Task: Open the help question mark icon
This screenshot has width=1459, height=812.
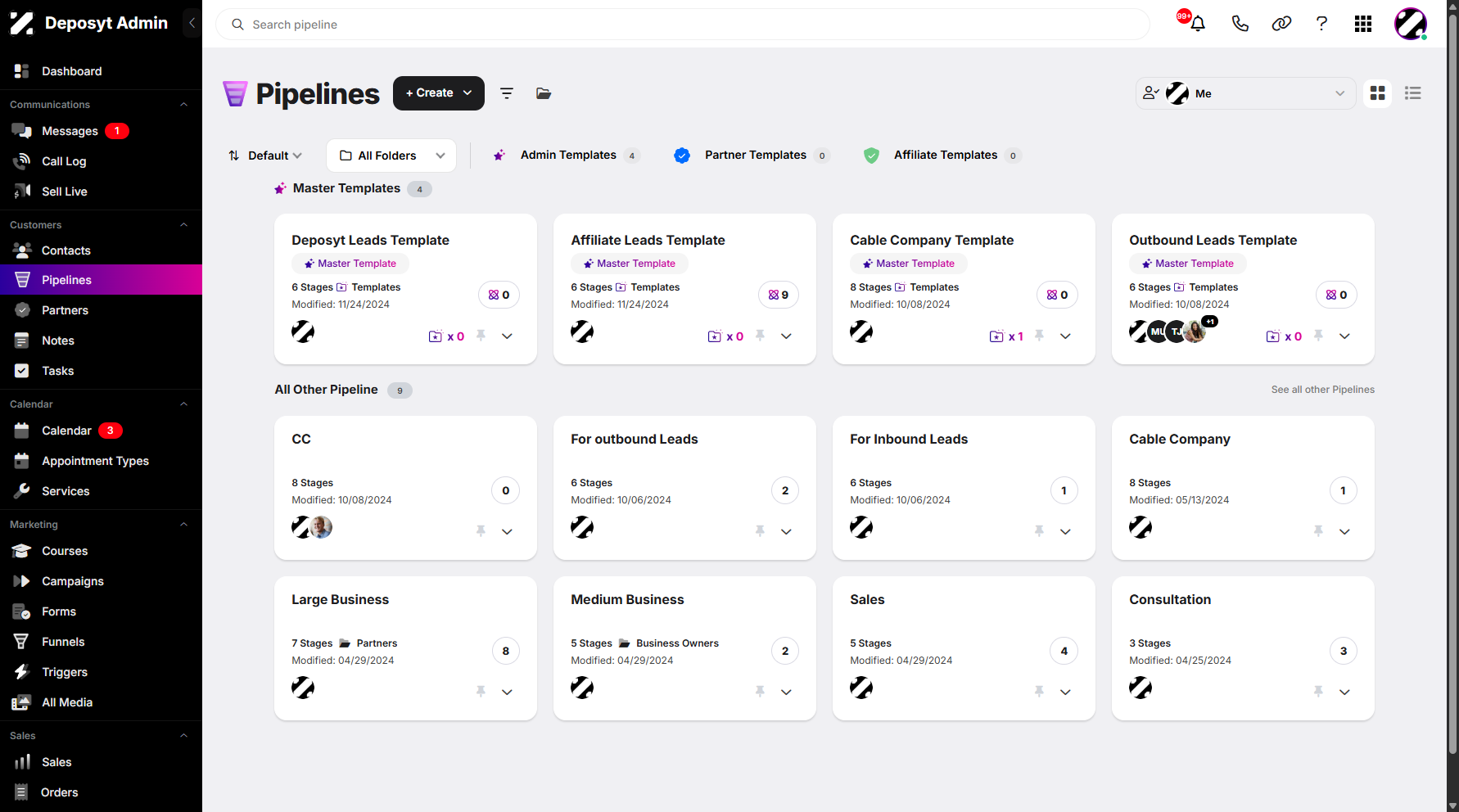Action: (1321, 24)
